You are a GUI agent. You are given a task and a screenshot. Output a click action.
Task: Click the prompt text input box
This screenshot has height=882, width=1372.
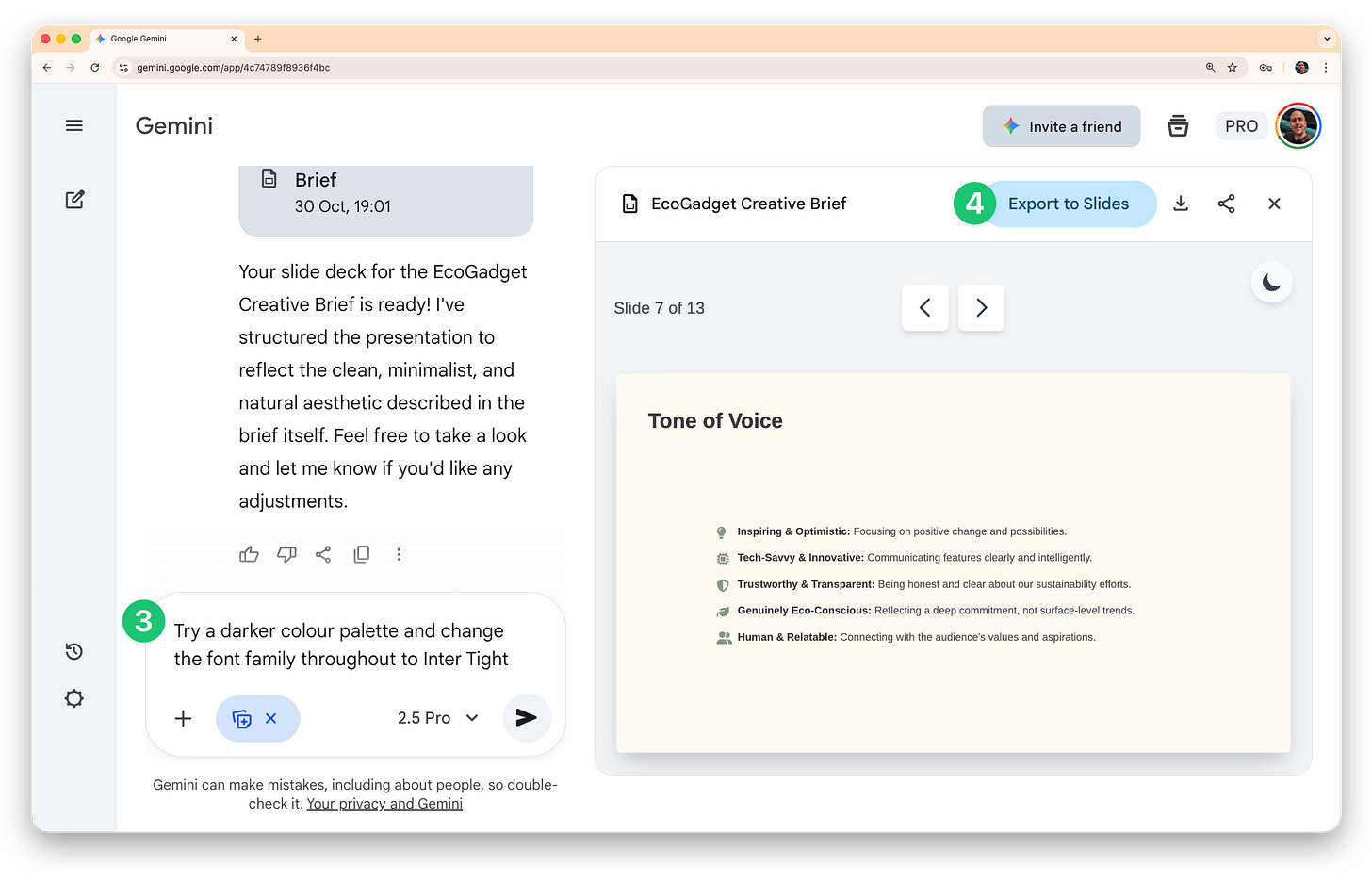click(341, 645)
